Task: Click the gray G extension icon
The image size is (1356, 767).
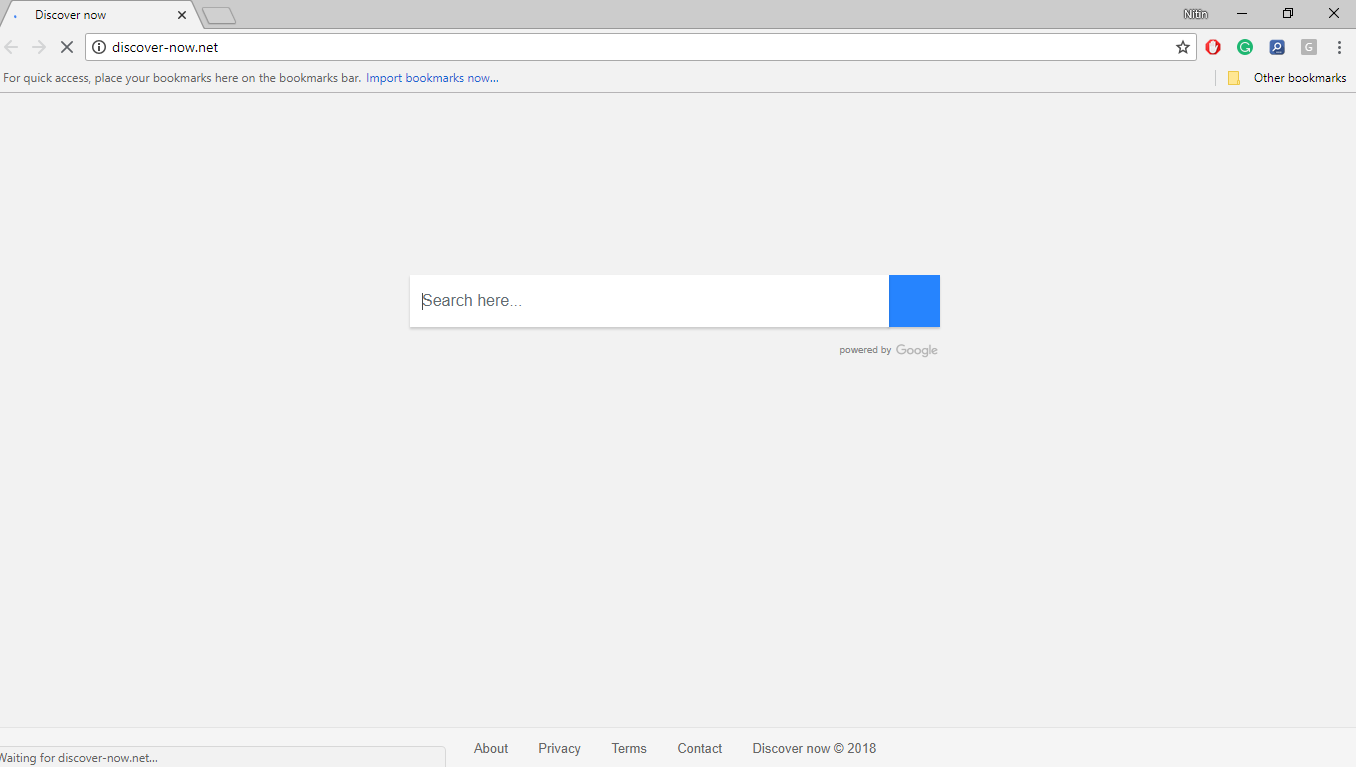Action: click(1308, 46)
